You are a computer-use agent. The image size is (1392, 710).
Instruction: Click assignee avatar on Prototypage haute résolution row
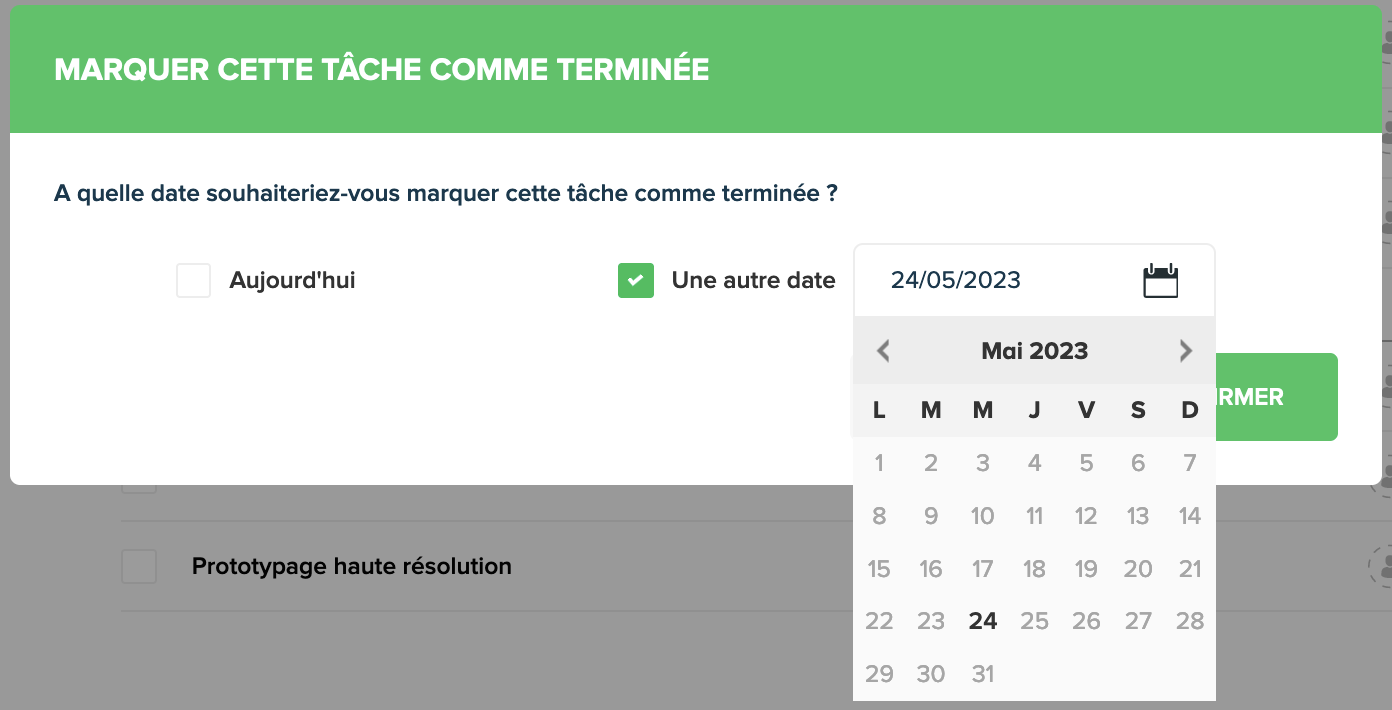(1381, 566)
